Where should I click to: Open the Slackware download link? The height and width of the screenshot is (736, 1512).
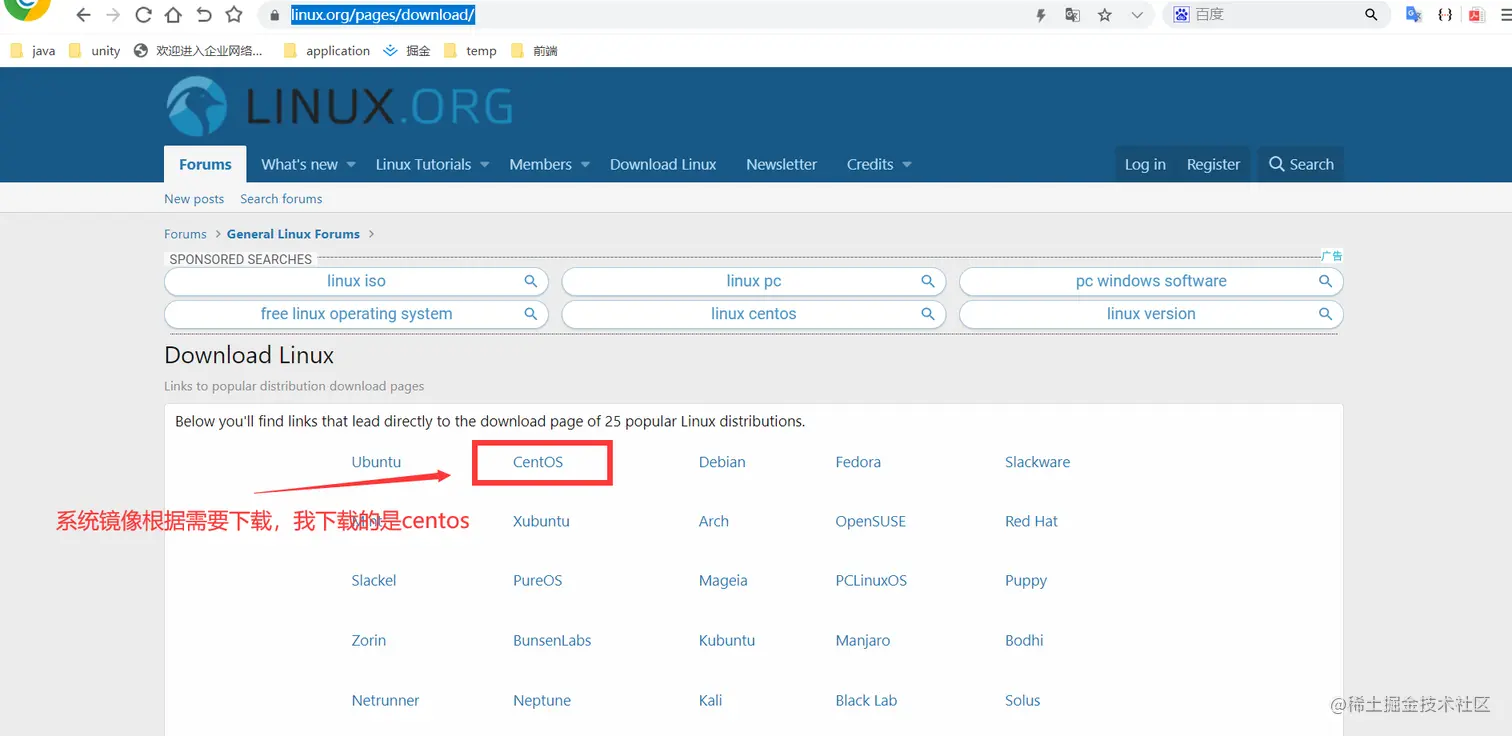click(x=1037, y=462)
